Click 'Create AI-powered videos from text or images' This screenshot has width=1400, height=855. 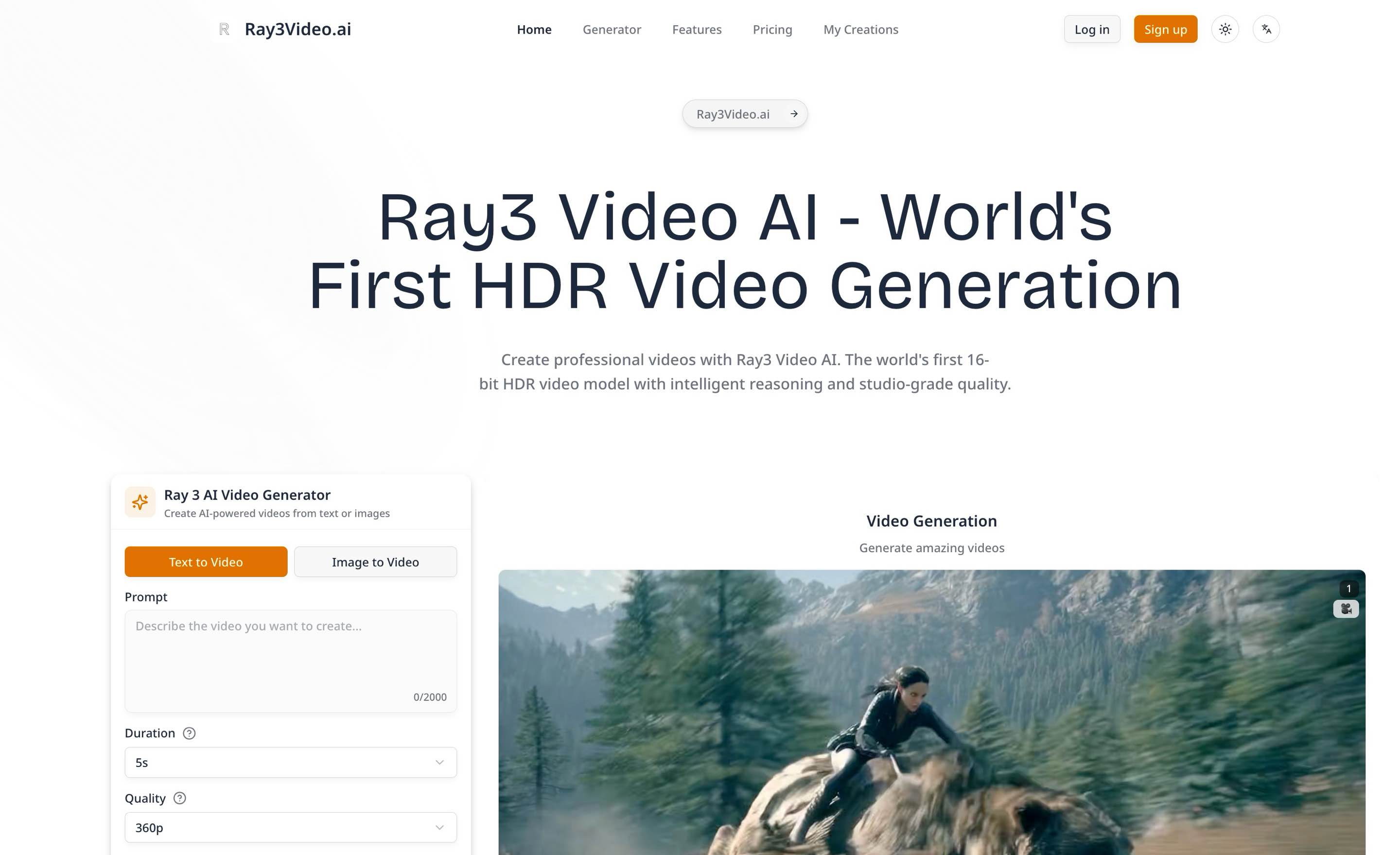click(x=277, y=513)
